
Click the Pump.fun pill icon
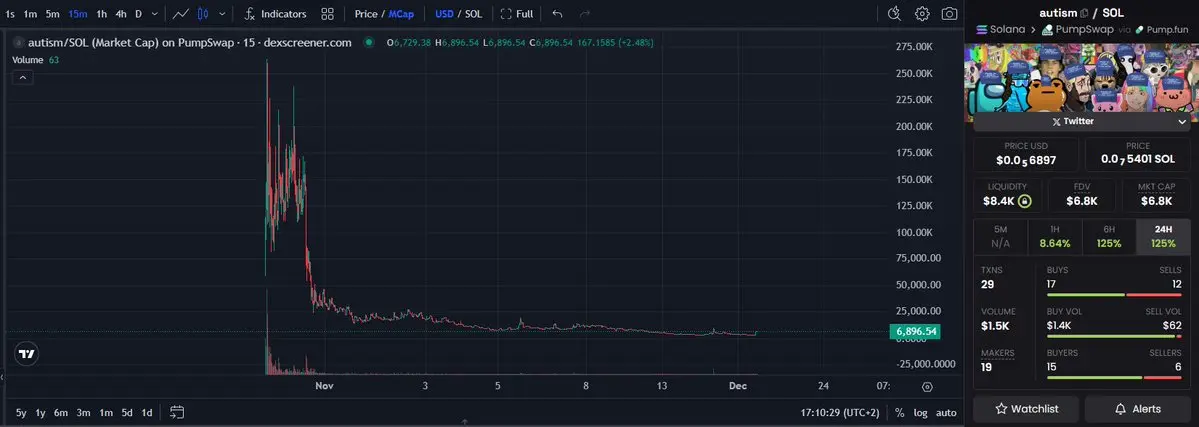coord(1139,30)
